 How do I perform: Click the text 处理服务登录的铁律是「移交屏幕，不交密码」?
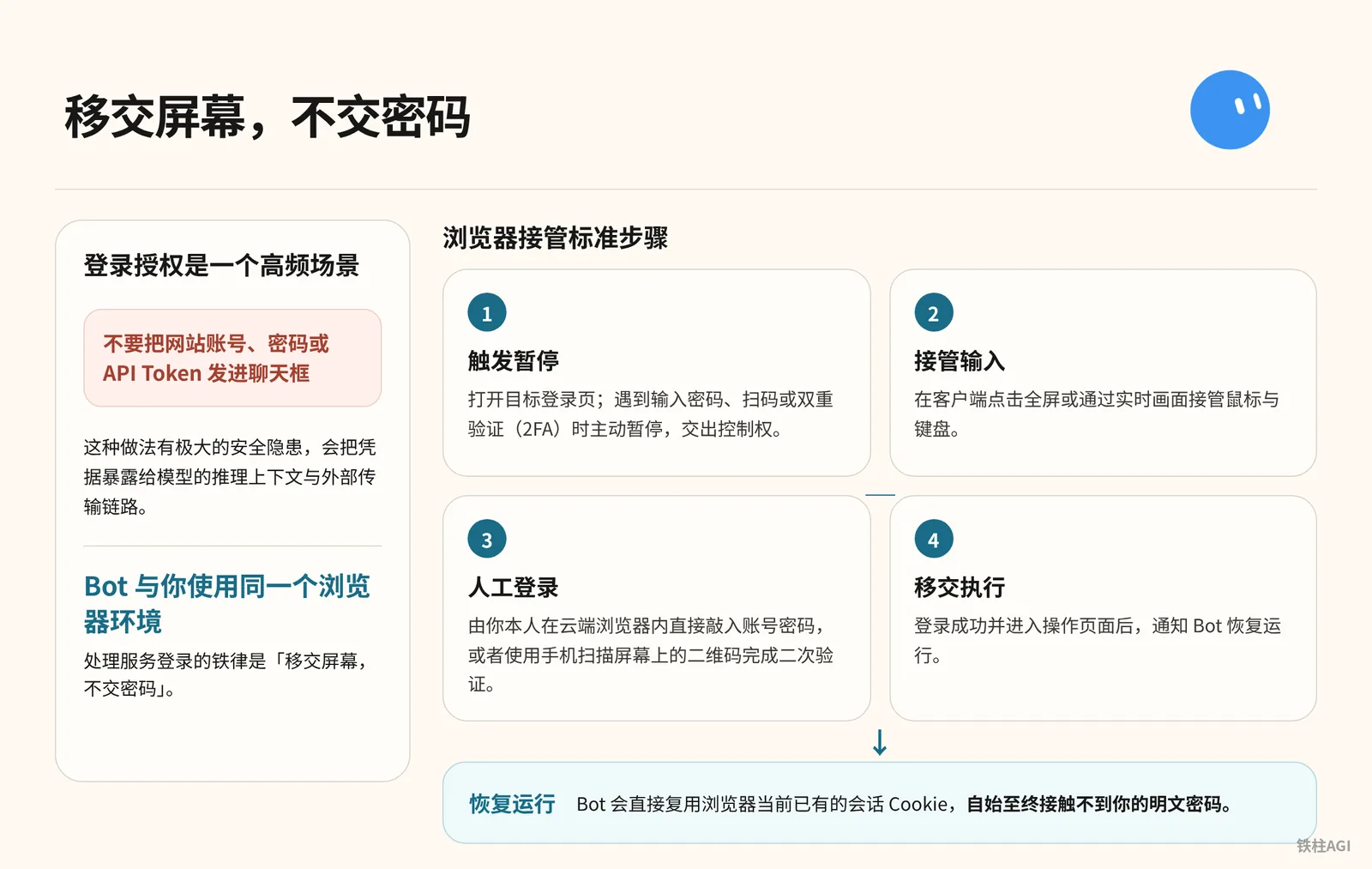tap(227, 674)
